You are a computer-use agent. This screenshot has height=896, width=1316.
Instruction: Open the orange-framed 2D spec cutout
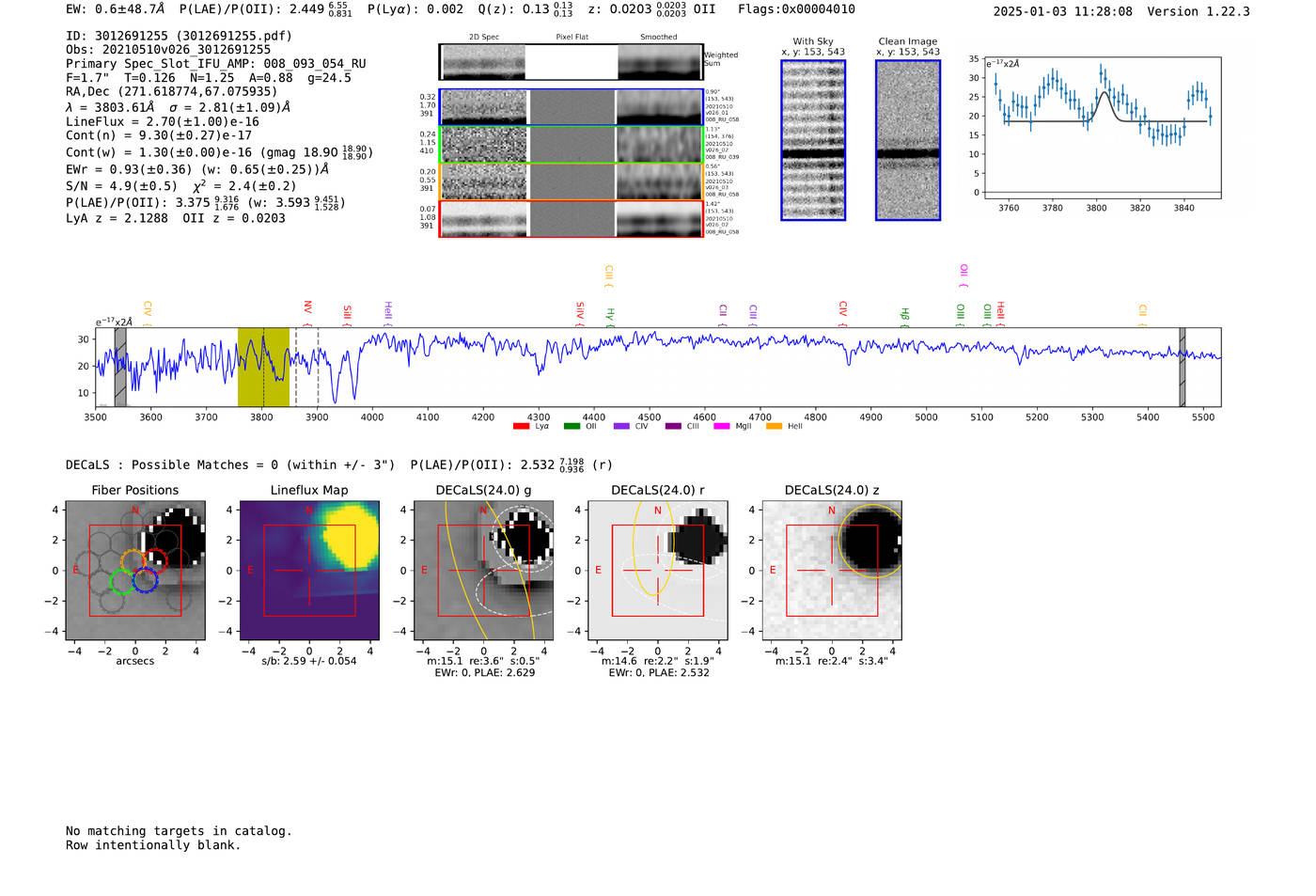click(x=484, y=181)
